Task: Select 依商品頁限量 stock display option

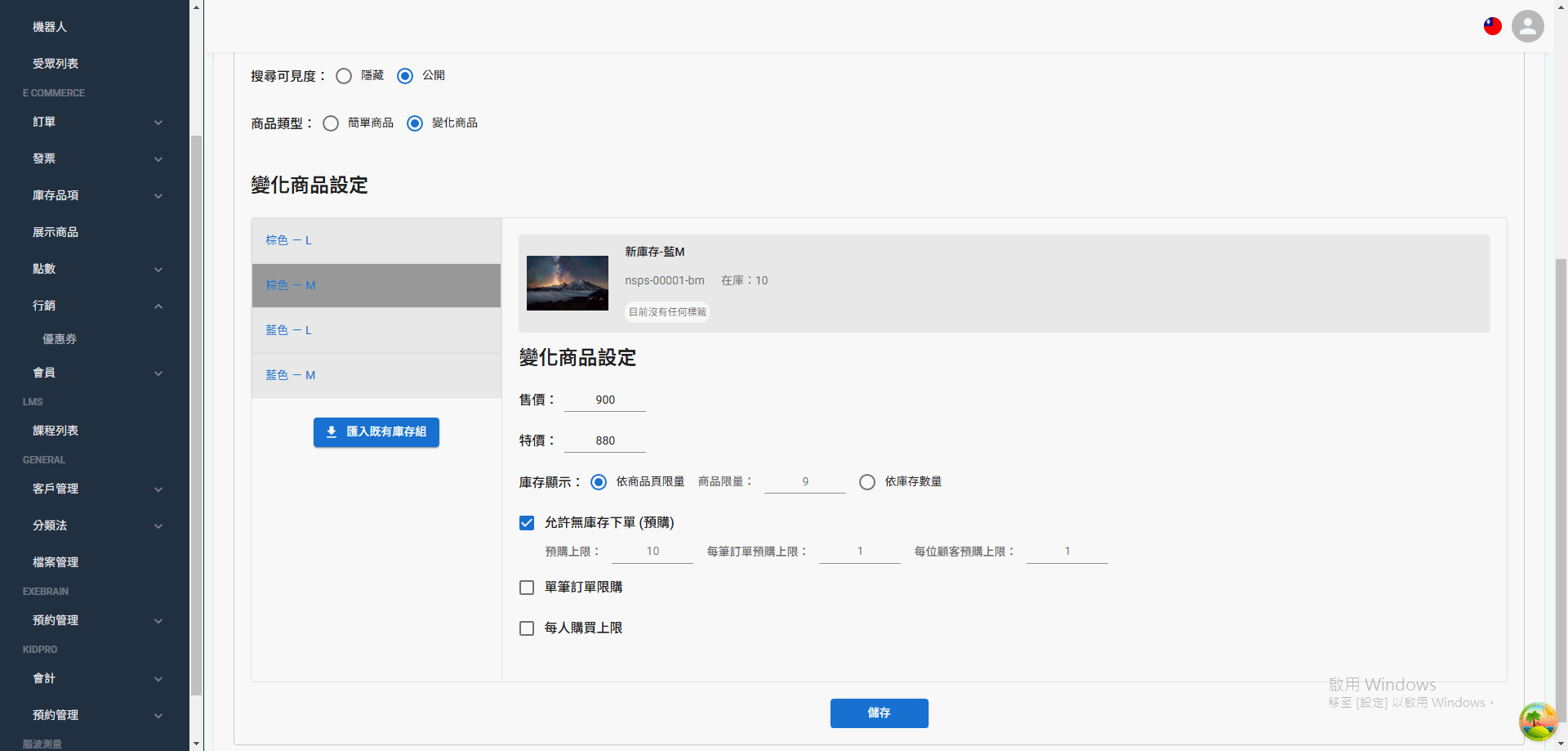Action: pyautogui.click(x=599, y=482)
